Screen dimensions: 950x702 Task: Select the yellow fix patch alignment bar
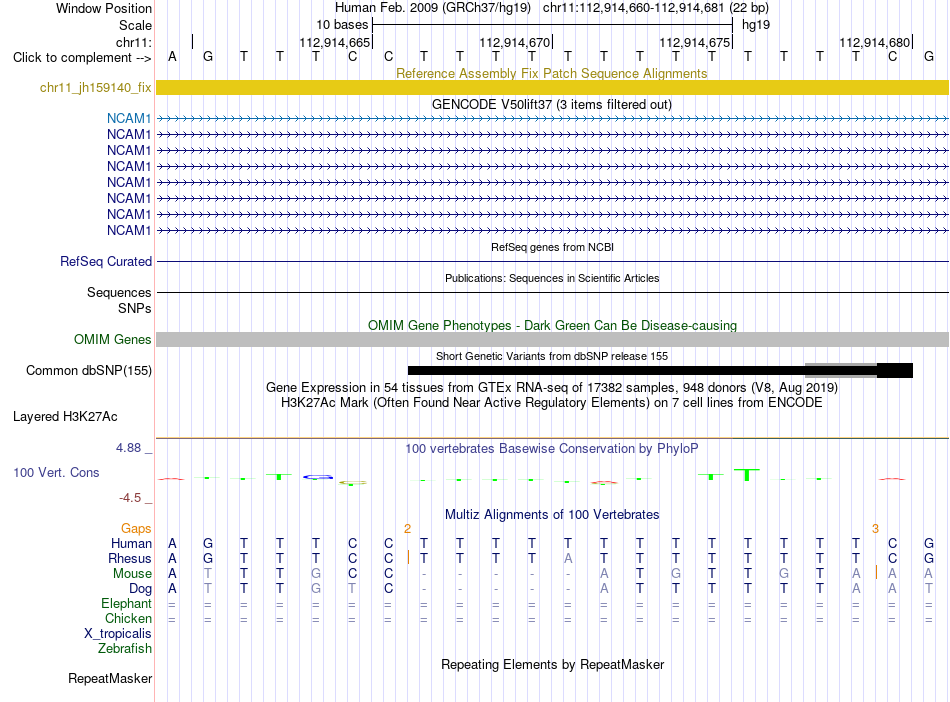pyautogui.click(x=552, y=88)
